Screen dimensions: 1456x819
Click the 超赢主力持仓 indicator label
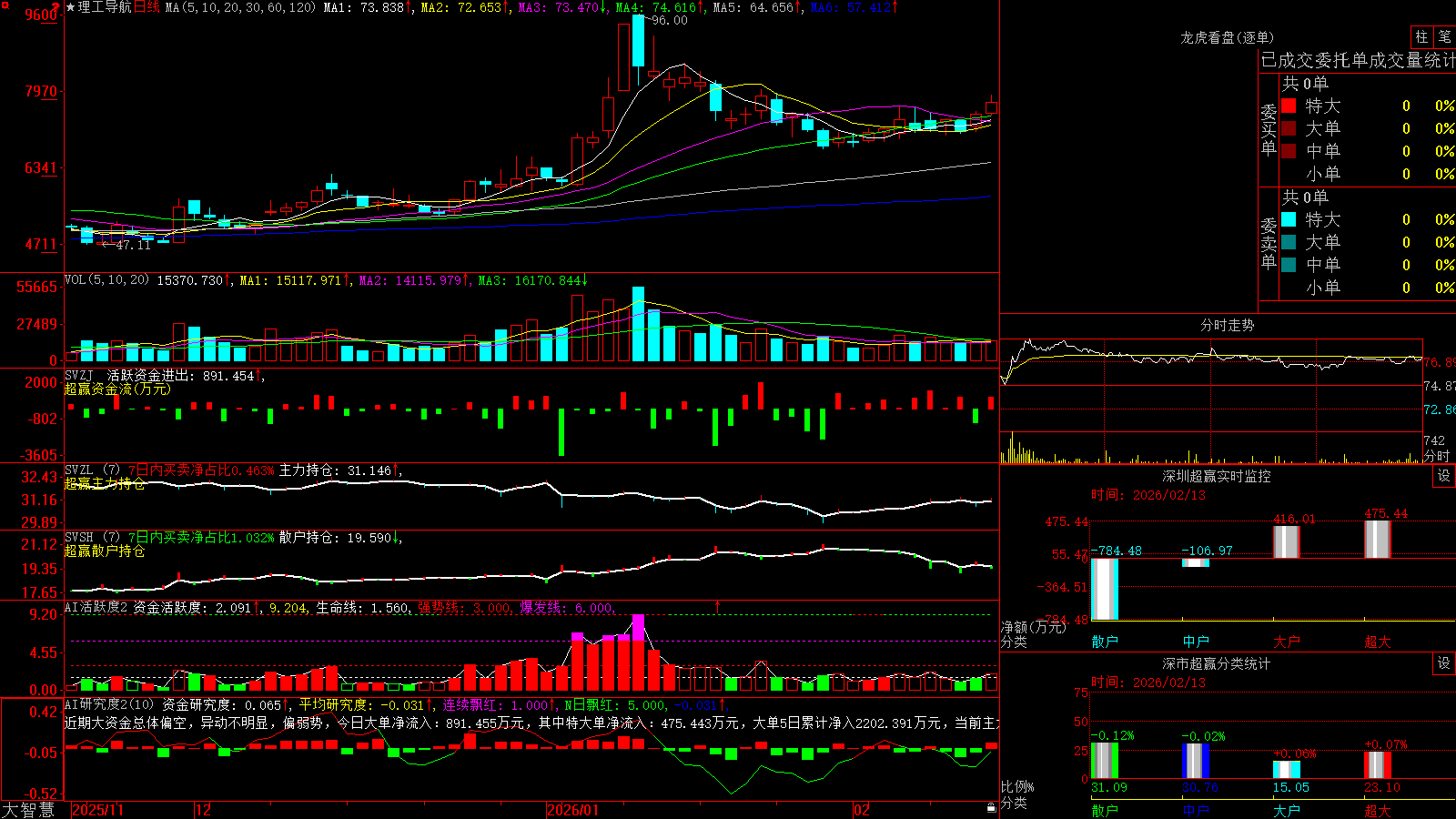click(x=105, y=483)
